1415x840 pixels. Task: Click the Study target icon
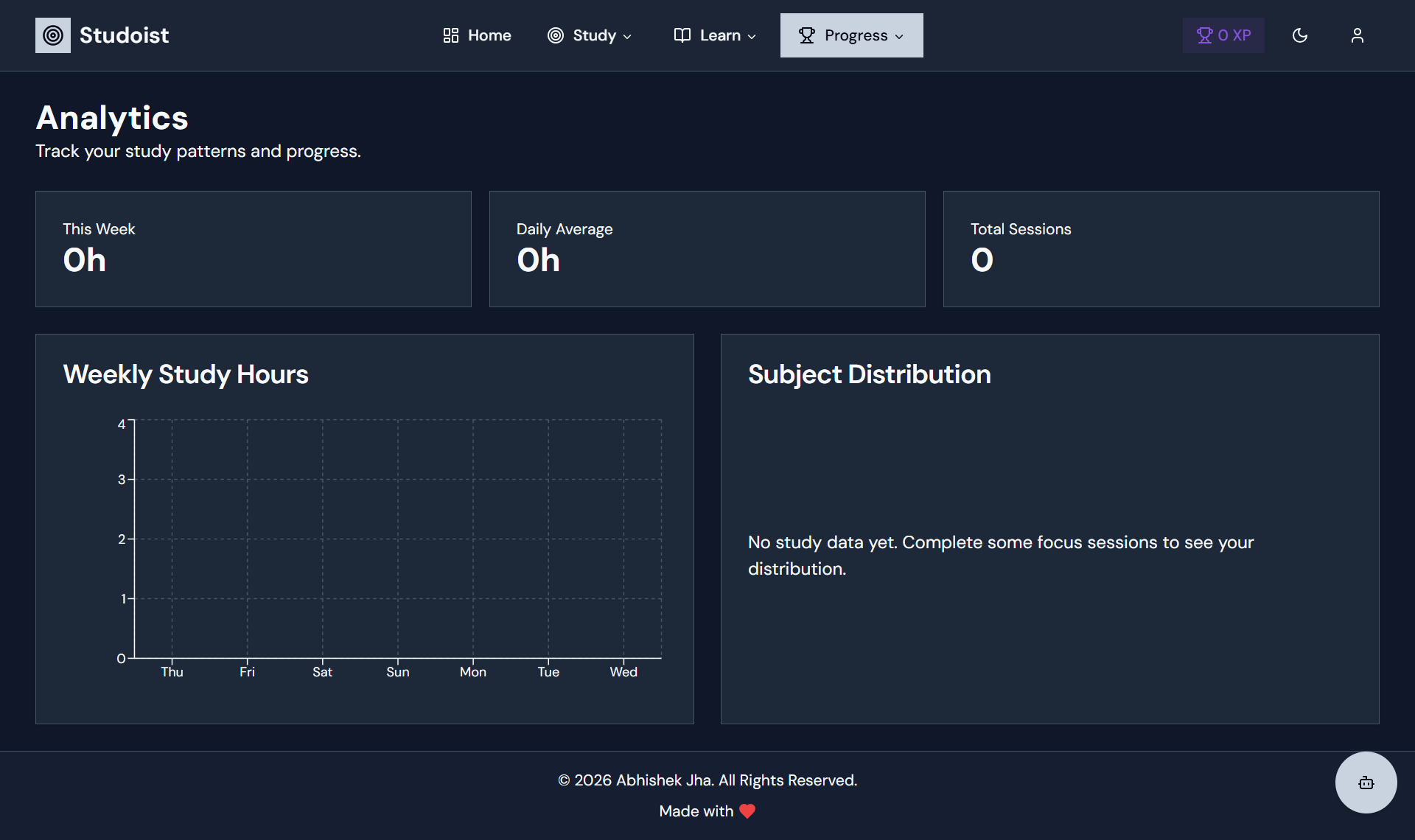[x=556, y=35]
